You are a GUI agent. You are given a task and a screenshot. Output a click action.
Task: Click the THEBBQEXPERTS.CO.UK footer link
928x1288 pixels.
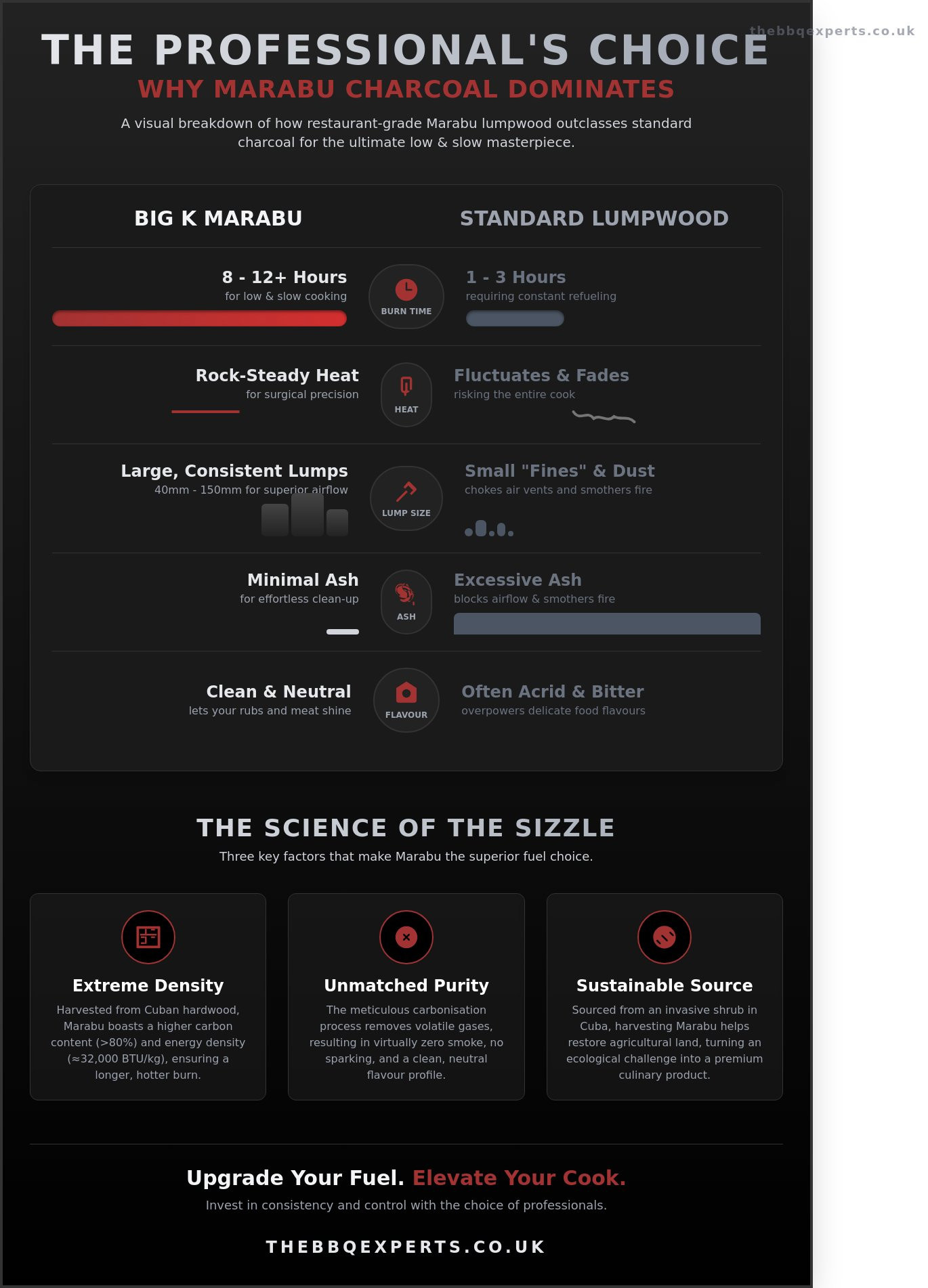pyautogui.click(x=406, y=1247)
